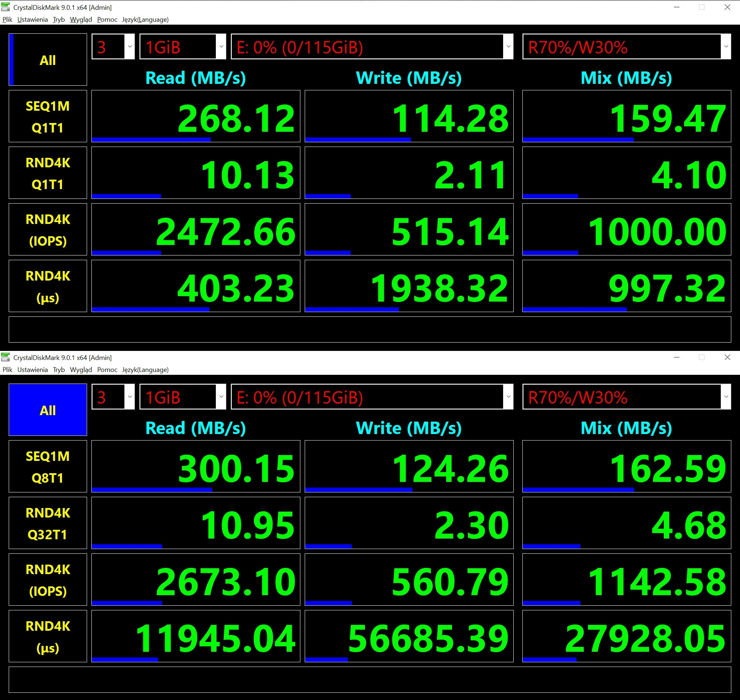
Task: Click the Mix (MB/s) column header in the lower window
Action: [x=626, y=428]
